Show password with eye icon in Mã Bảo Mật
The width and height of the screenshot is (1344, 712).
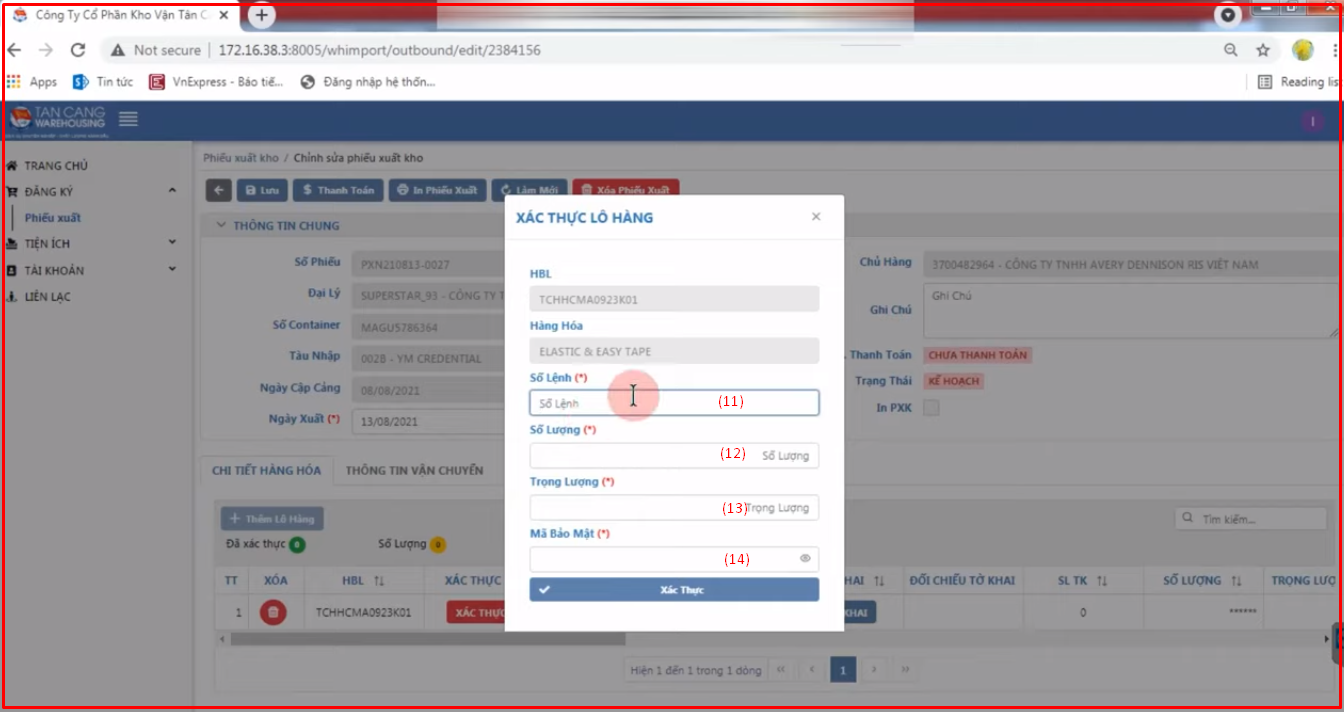coord(805,559)
